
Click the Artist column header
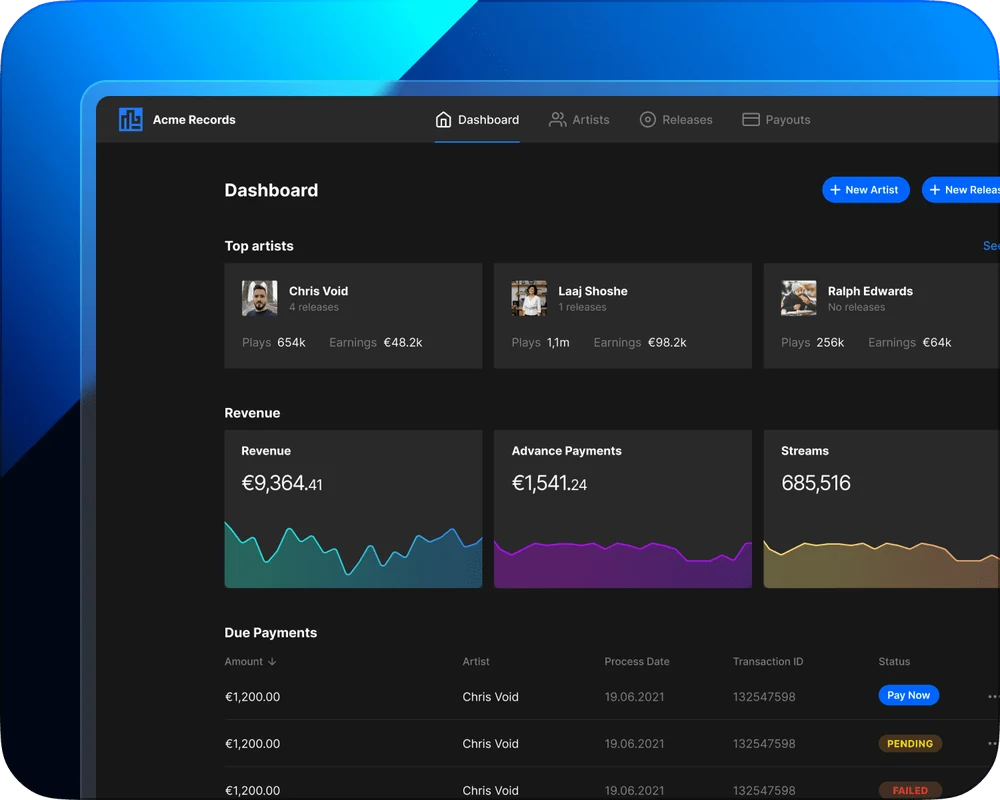pos(476,662)
